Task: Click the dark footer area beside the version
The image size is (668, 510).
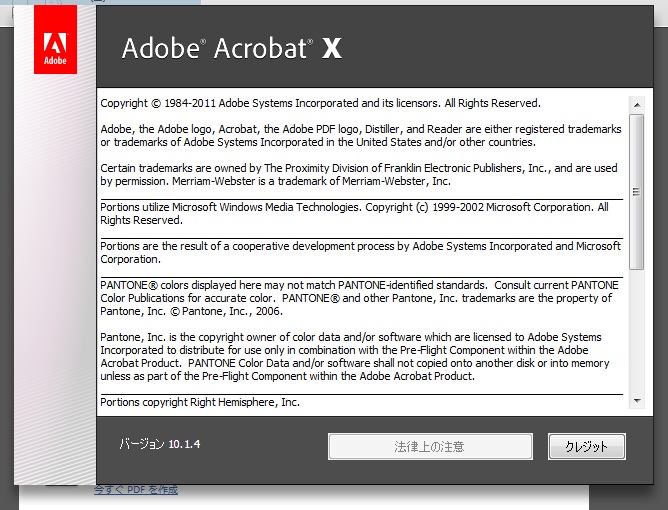Action: click(270, 446)
